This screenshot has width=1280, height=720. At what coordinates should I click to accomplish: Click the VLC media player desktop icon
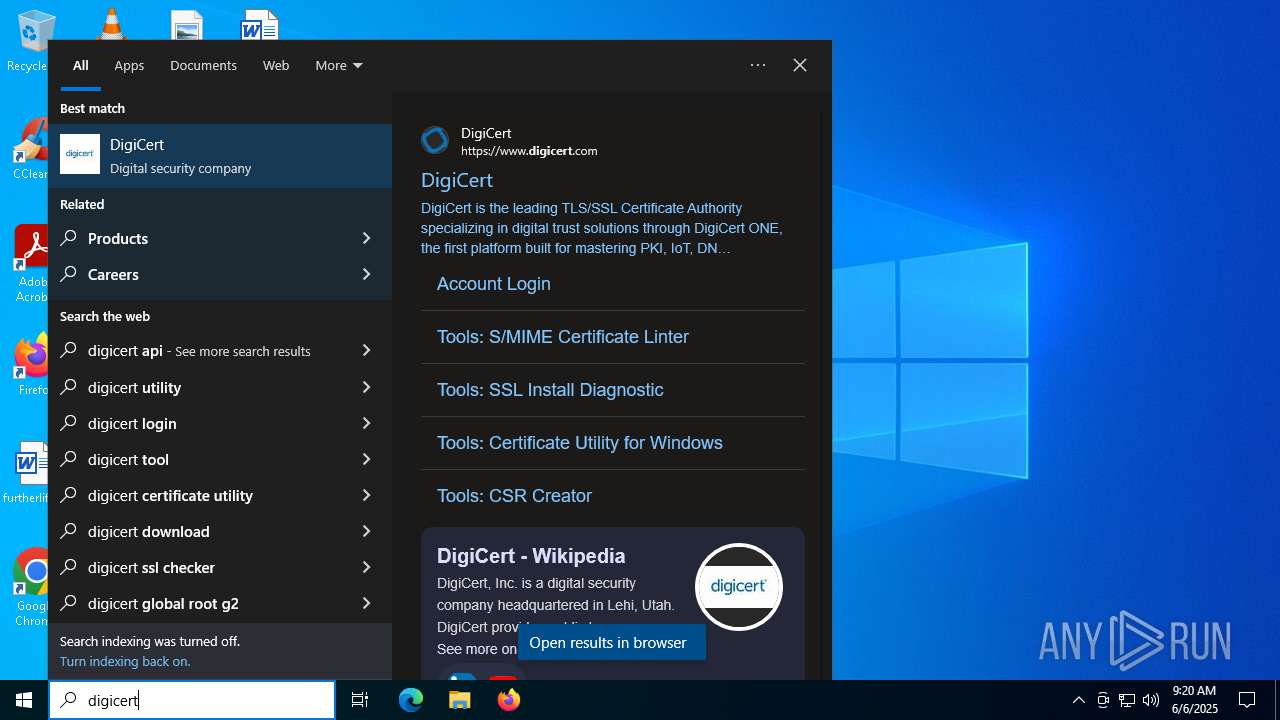[x=110, y=24]
